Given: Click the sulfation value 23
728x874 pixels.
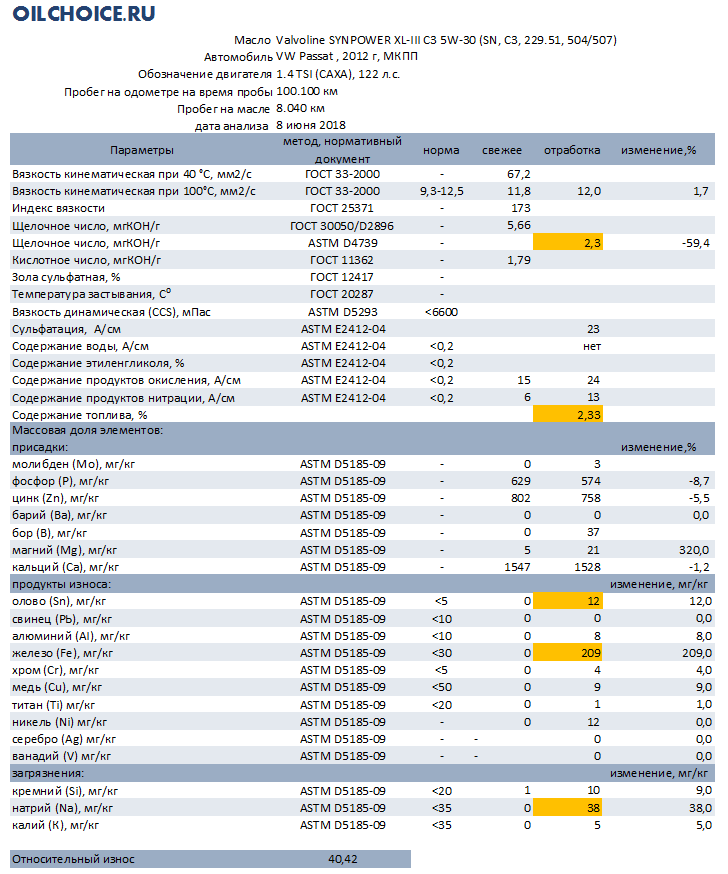Looking at the screenshot, I should pyautogui.click(x=593, y=329).
